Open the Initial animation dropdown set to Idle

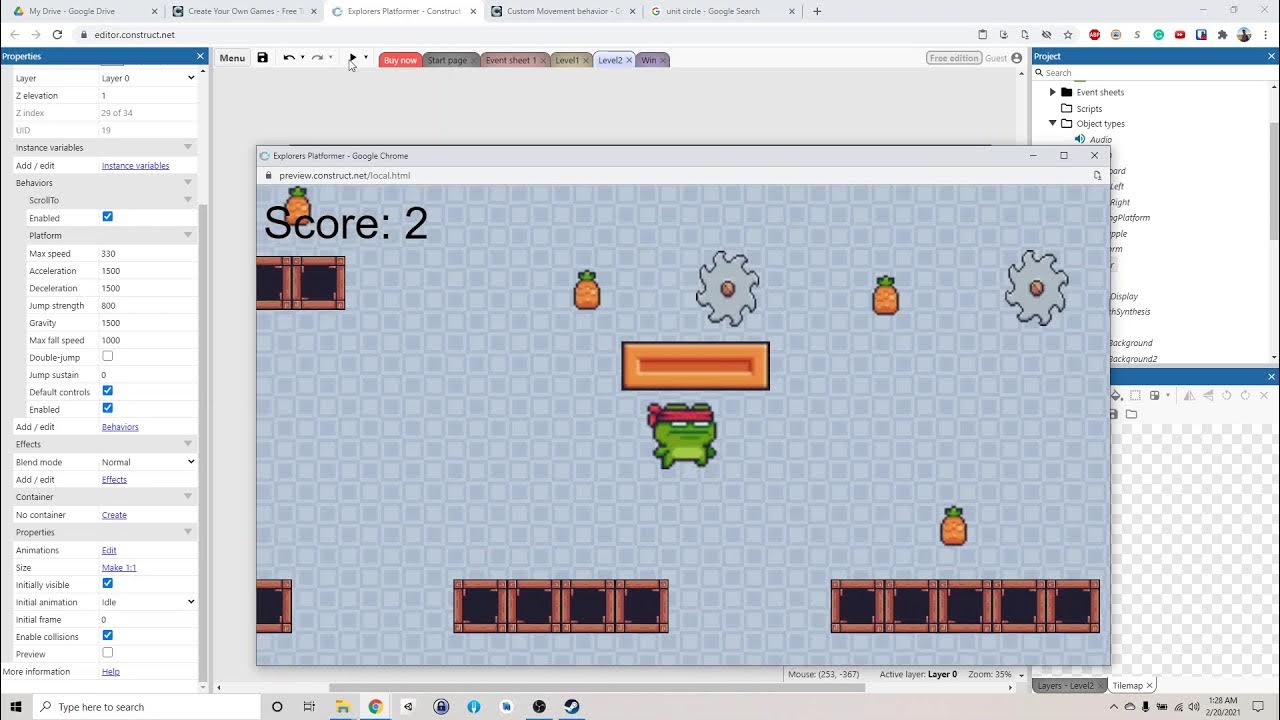click(148, 602)
